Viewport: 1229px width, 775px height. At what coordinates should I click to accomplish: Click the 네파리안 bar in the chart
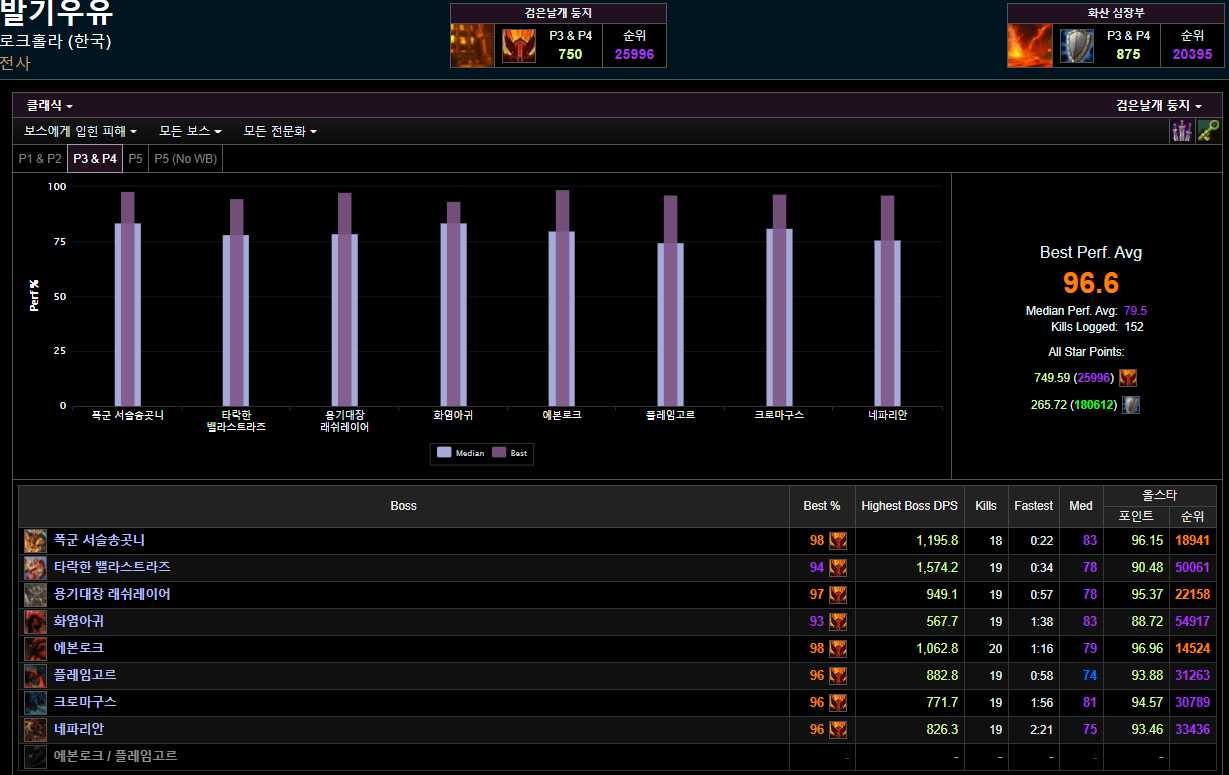(x=887, y=301)
